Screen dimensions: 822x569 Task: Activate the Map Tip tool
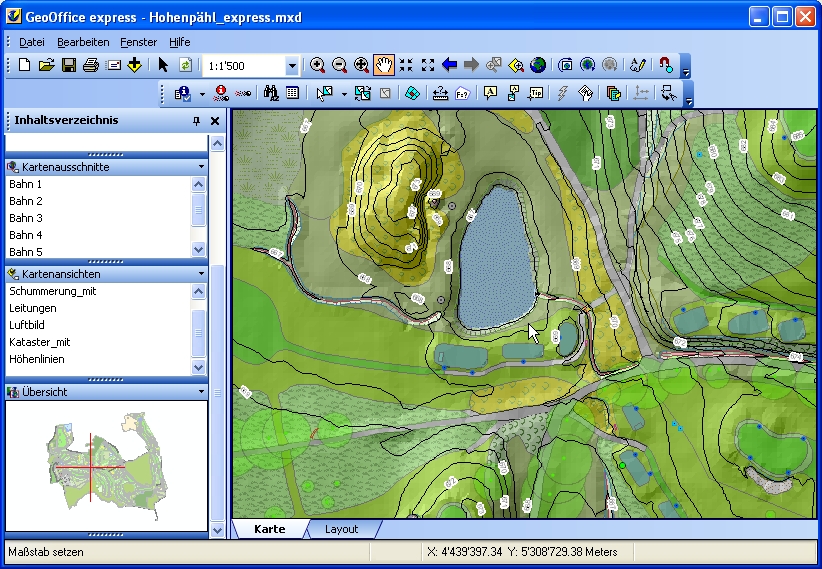tap(536, 93)
